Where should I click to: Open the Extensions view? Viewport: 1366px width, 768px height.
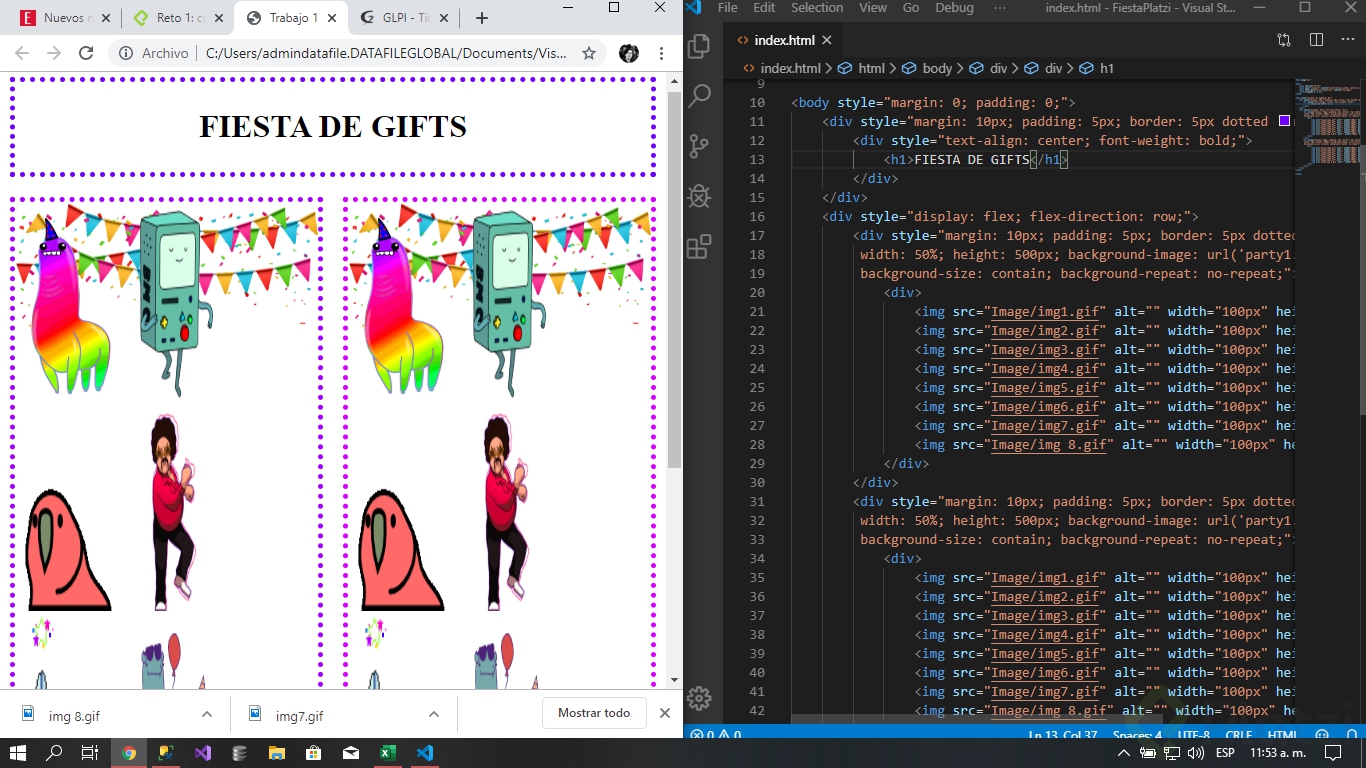coord(700,246)
